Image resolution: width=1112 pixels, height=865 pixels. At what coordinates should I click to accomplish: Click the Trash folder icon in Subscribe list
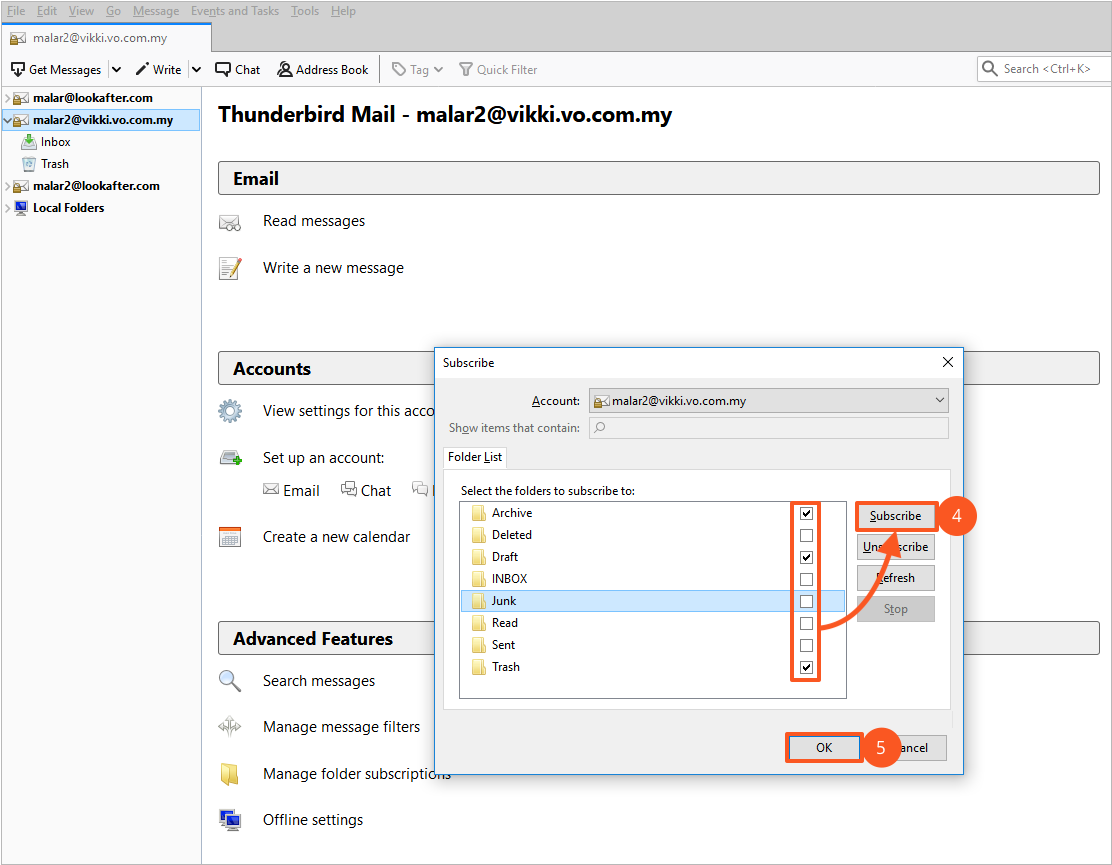[479, 666]
